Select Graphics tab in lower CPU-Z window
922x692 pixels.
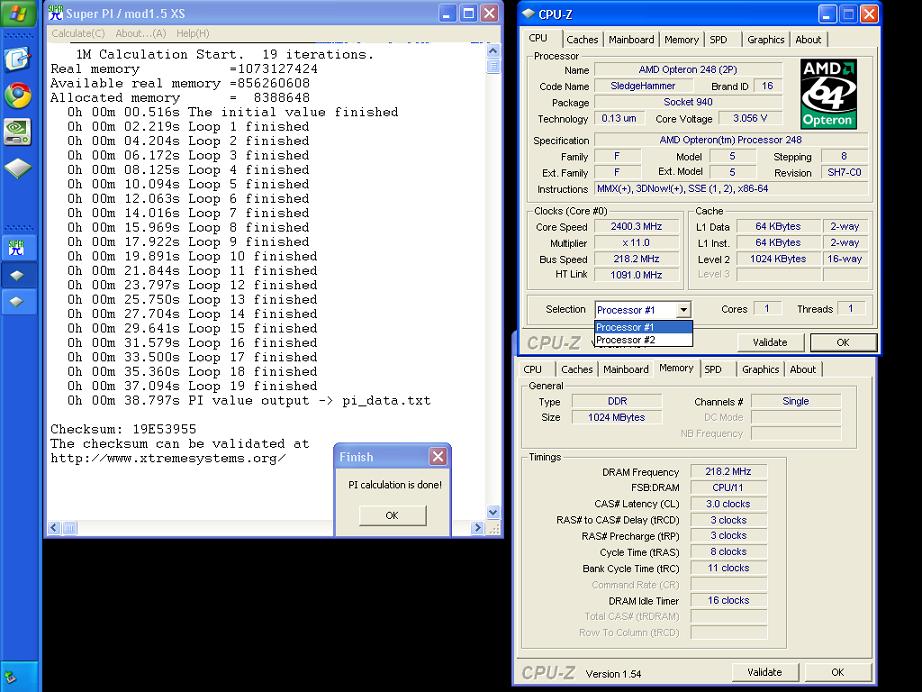point(760,369)
